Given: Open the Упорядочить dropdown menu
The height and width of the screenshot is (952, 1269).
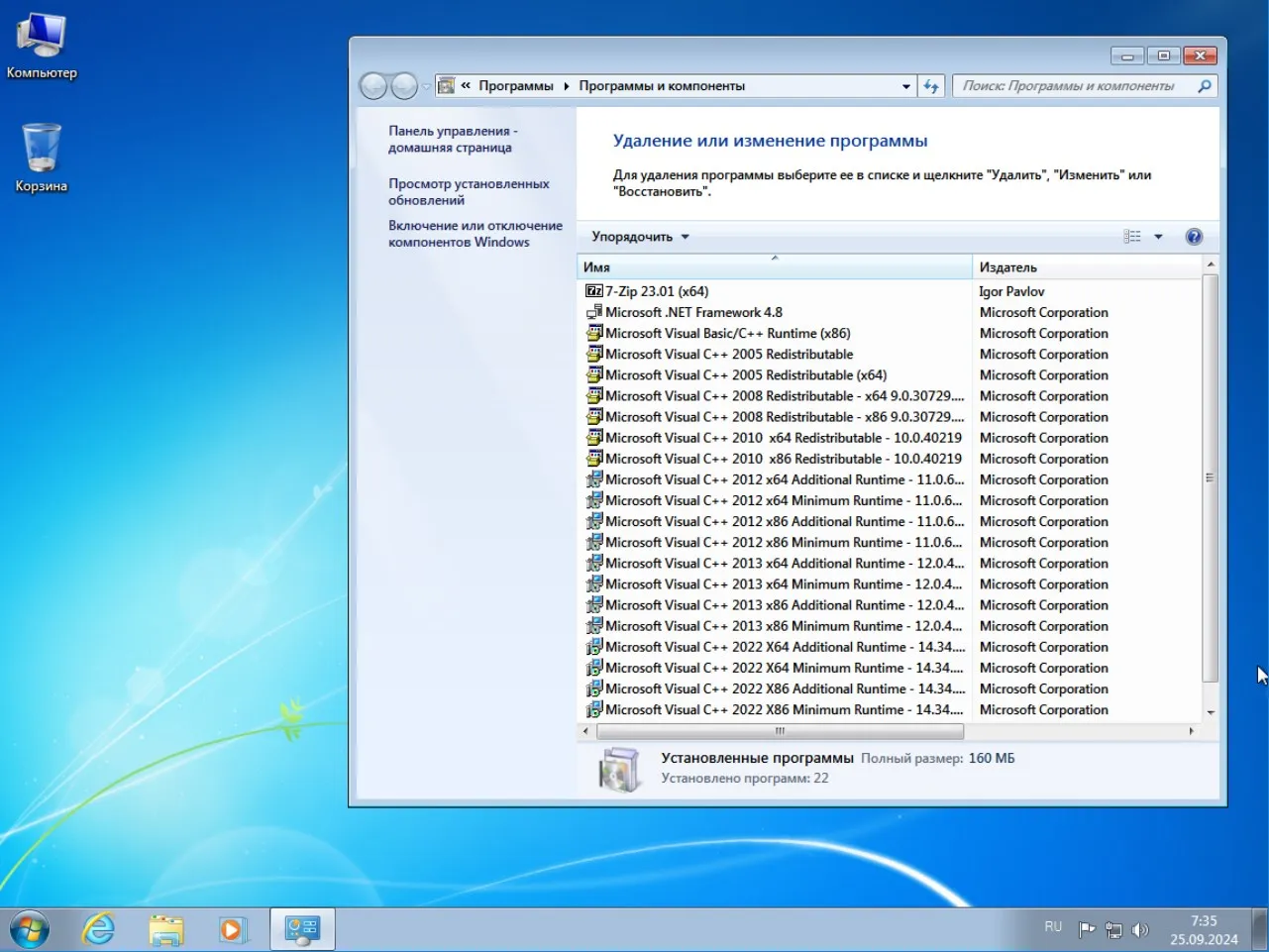Looking at the screenshot, I should pos(640,237).
